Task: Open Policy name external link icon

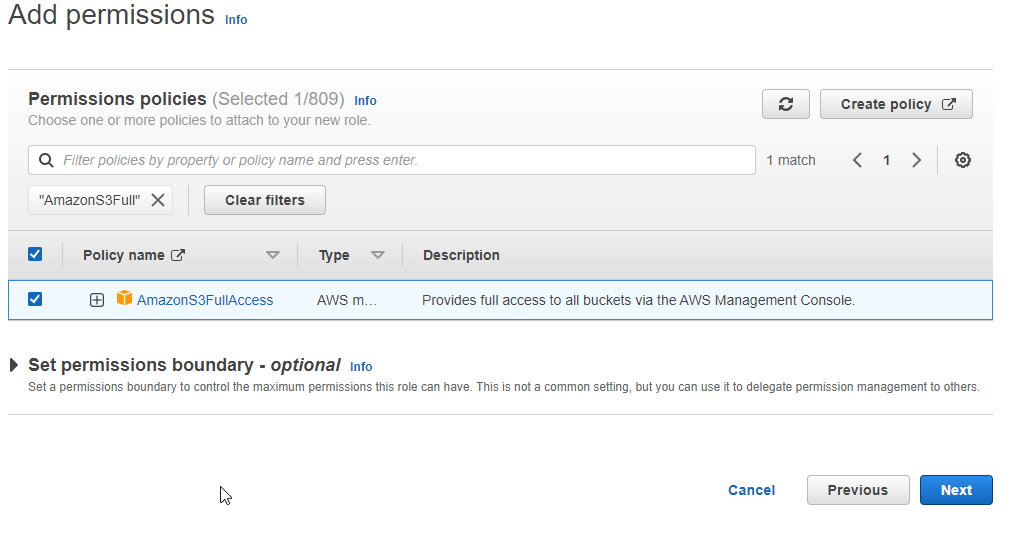Action: pyautogui.click(x=179, y=255)
